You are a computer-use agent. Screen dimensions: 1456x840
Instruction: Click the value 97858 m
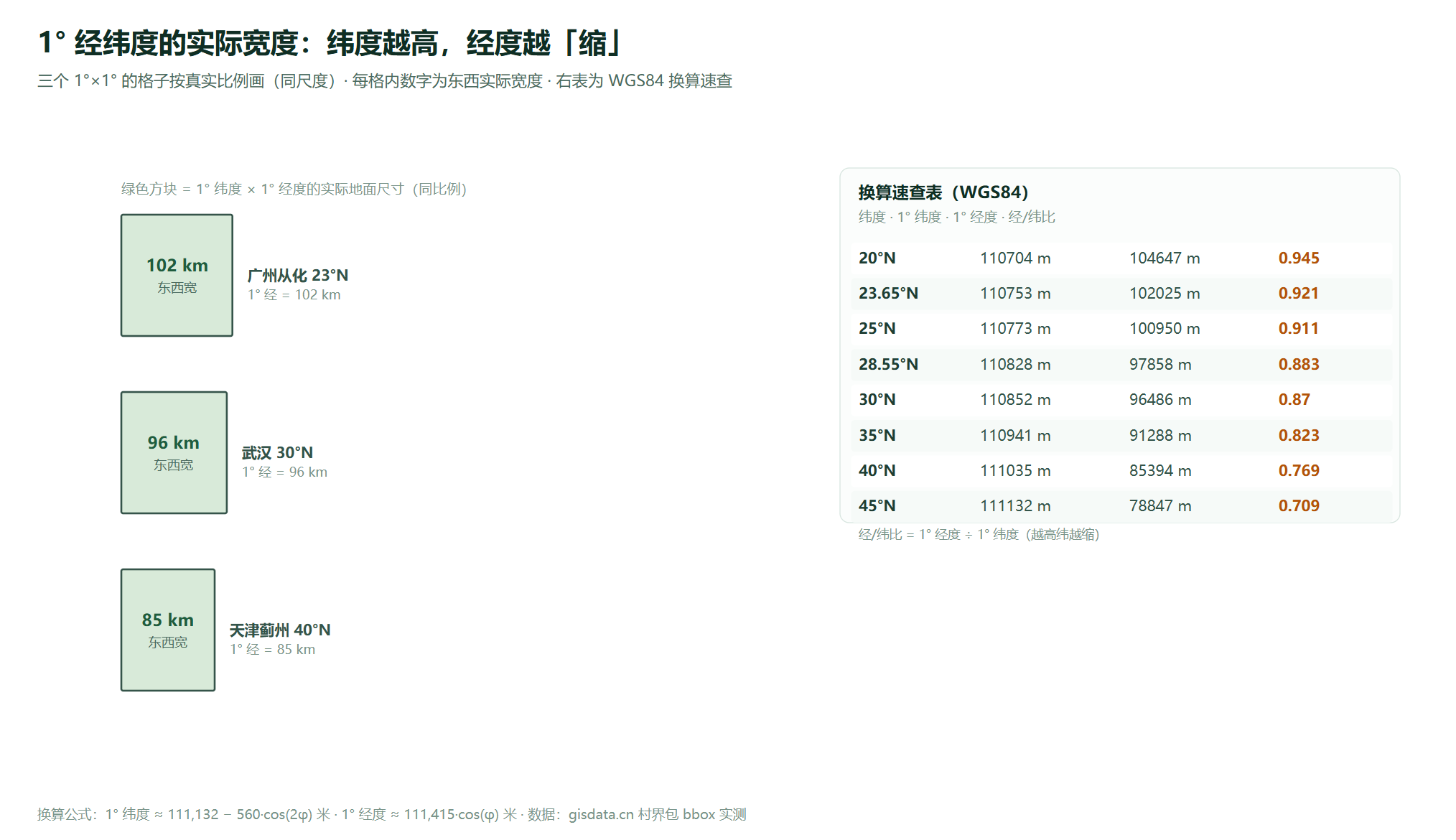tap(1160, 365)
